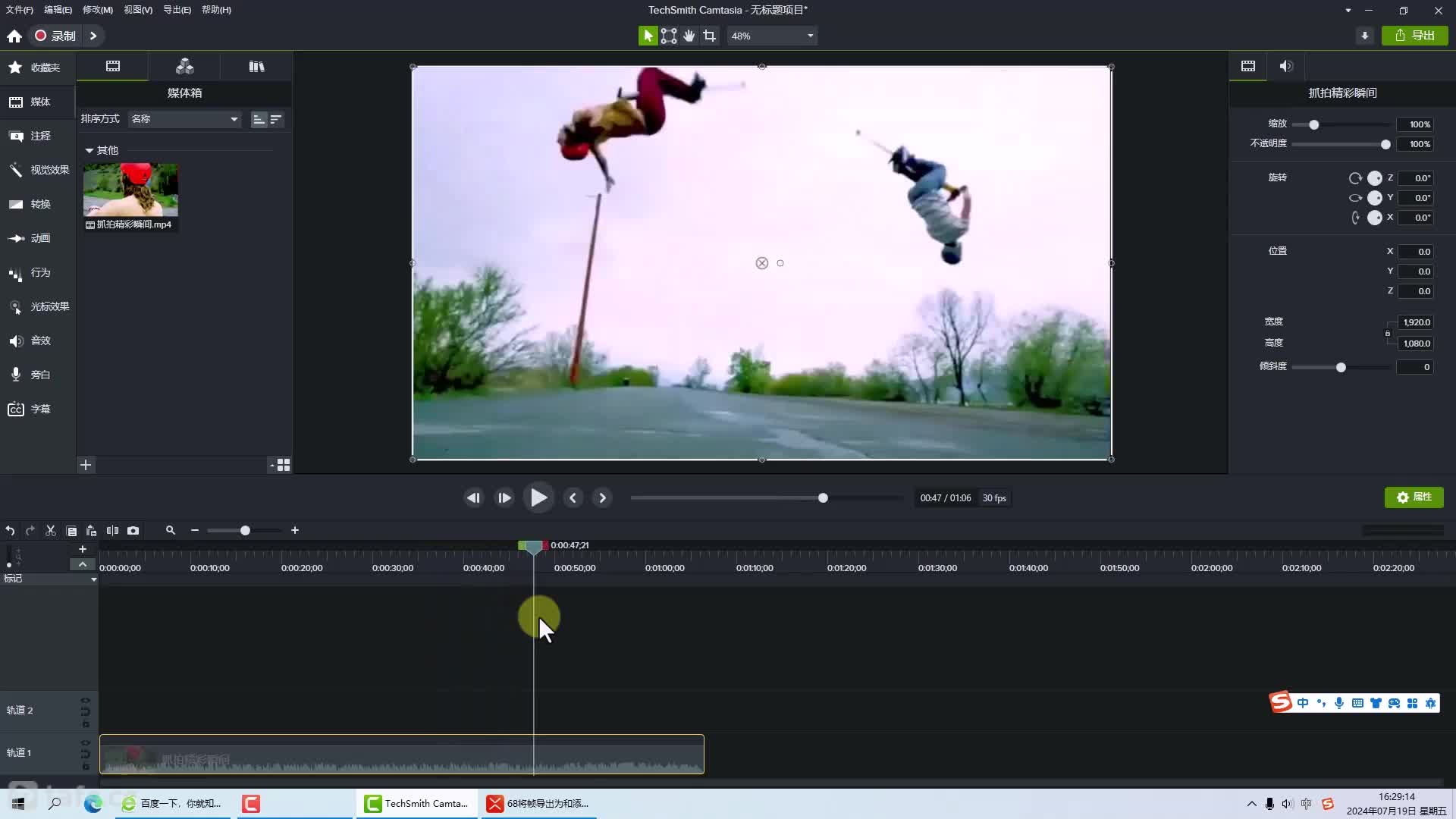
Task: Open the canvas zoom 48% dropdown
Action: (x=772, y=36)
